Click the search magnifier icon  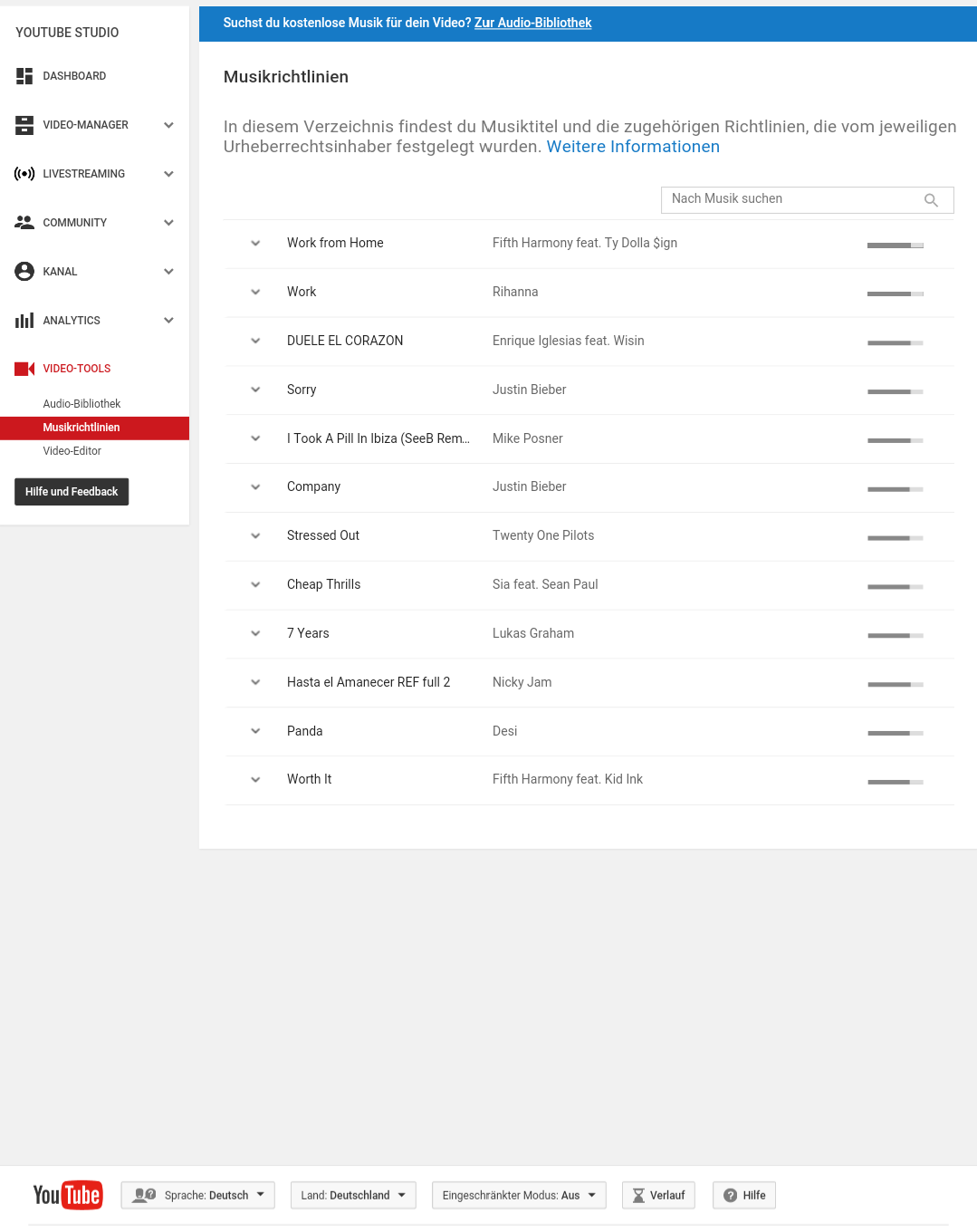931,200
